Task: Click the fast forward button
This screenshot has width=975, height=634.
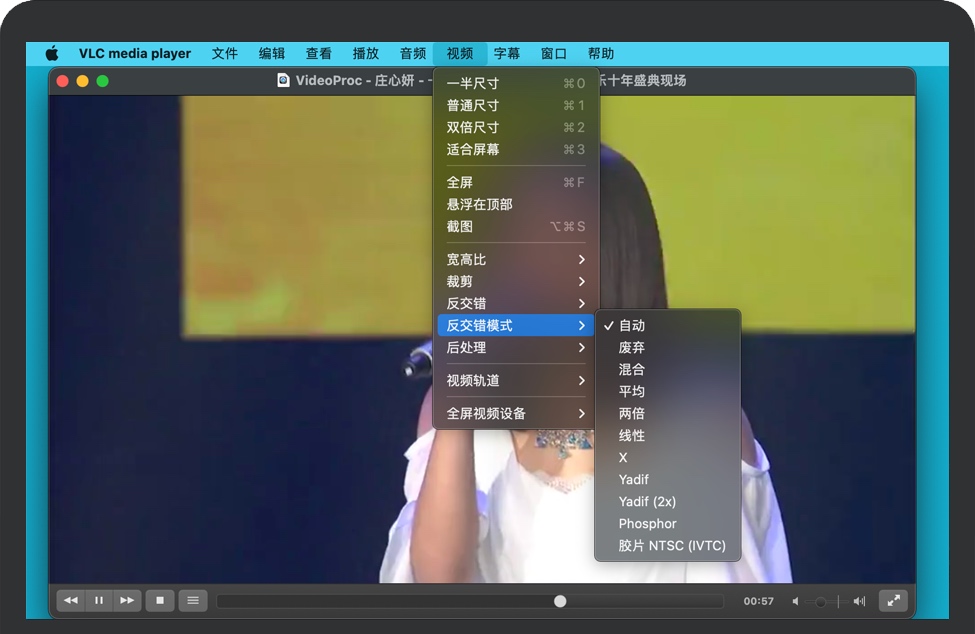Action: pyautogui.click(x=126, y=601)
